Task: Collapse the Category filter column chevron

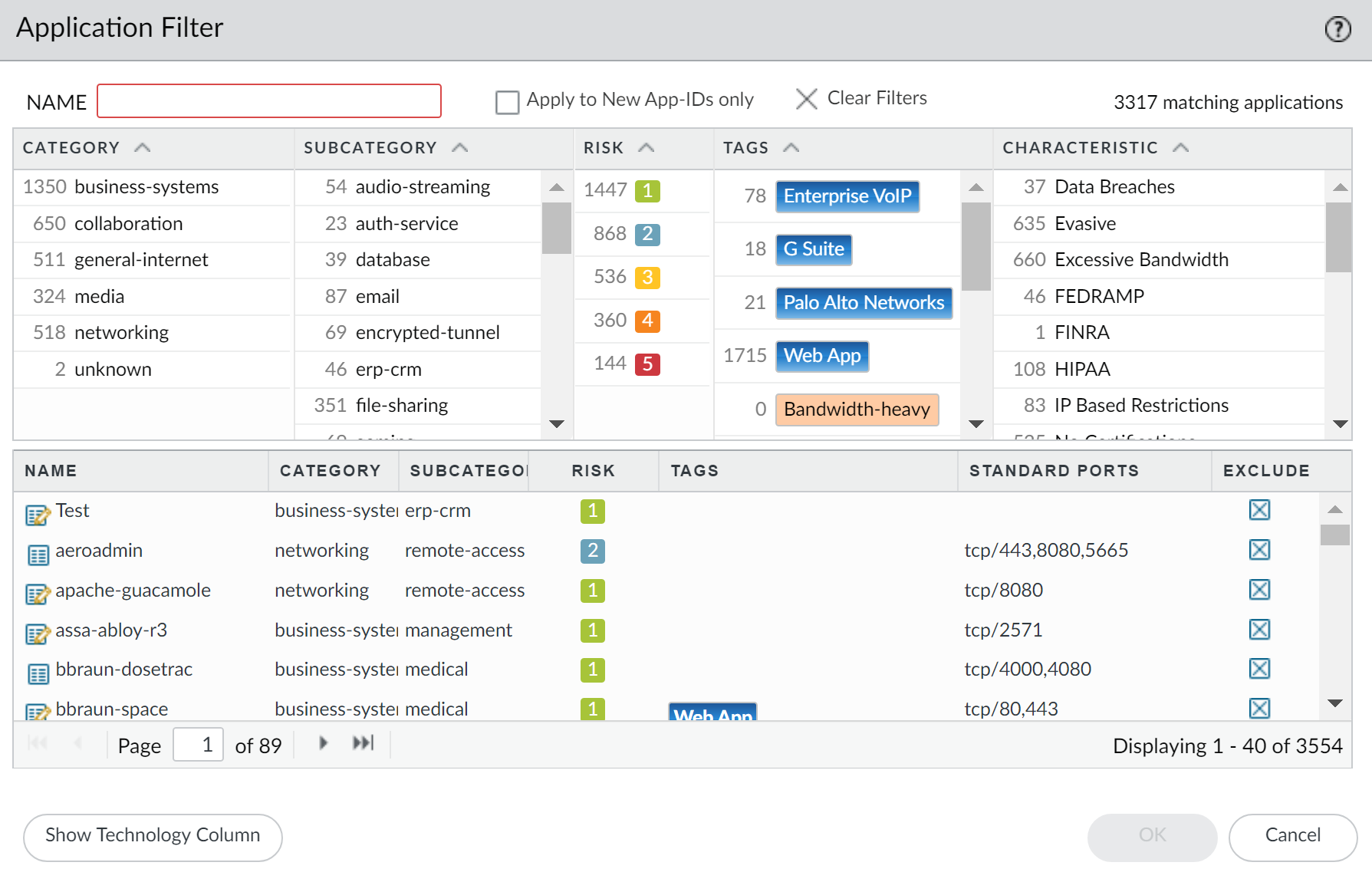Action: point(143,147)
